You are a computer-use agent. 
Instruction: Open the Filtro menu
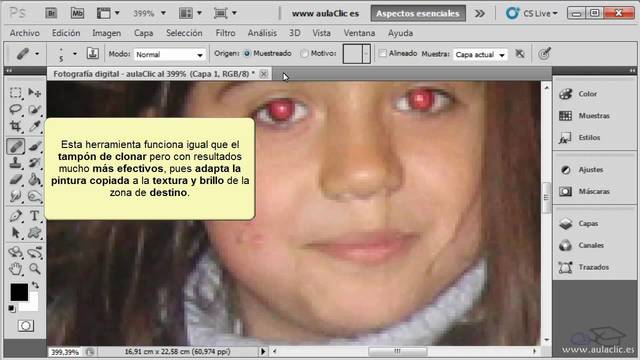click(x=225, y=33)
